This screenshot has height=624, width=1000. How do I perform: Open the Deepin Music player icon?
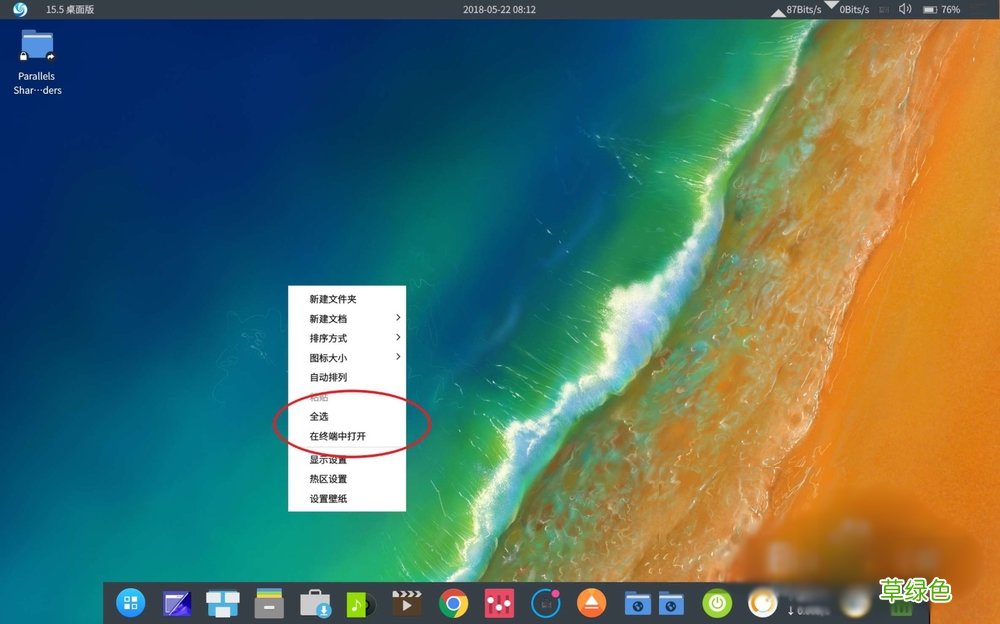tap(360, 603)
